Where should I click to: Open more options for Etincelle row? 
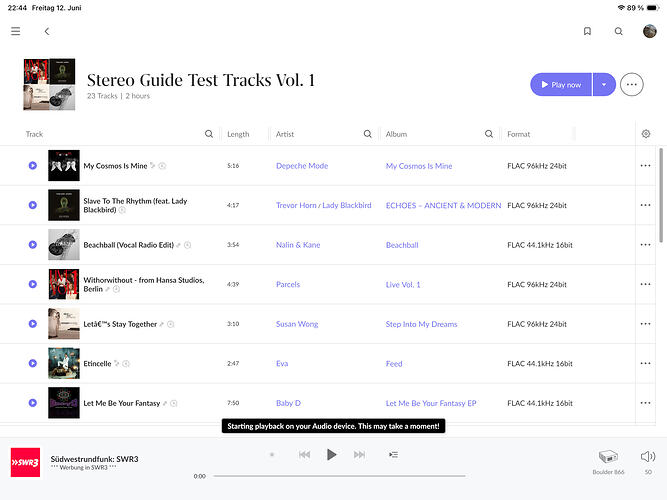(x=645, y=363)
